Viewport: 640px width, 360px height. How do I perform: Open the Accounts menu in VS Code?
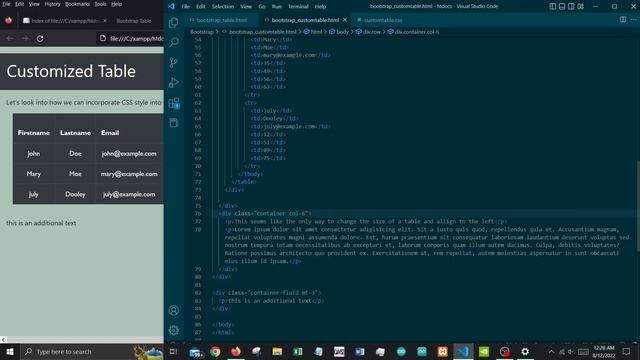(174, 310)
